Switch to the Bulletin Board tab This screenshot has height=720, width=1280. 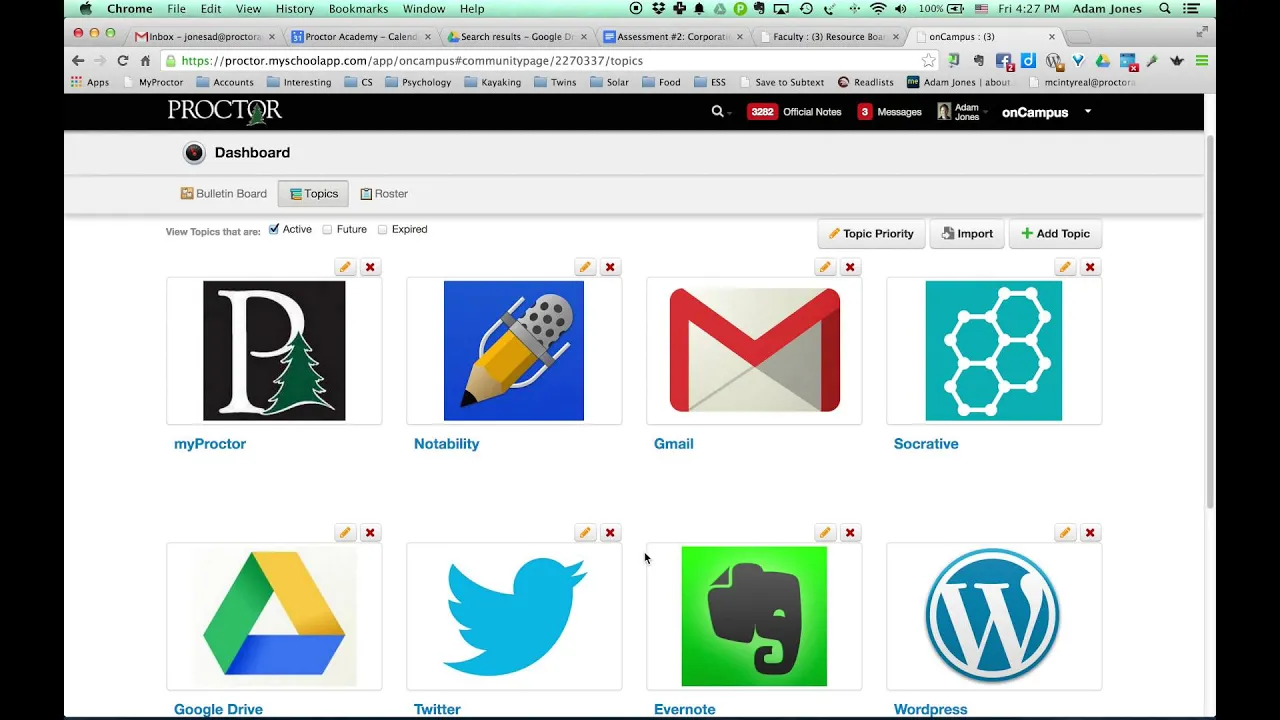pos(224,194)
